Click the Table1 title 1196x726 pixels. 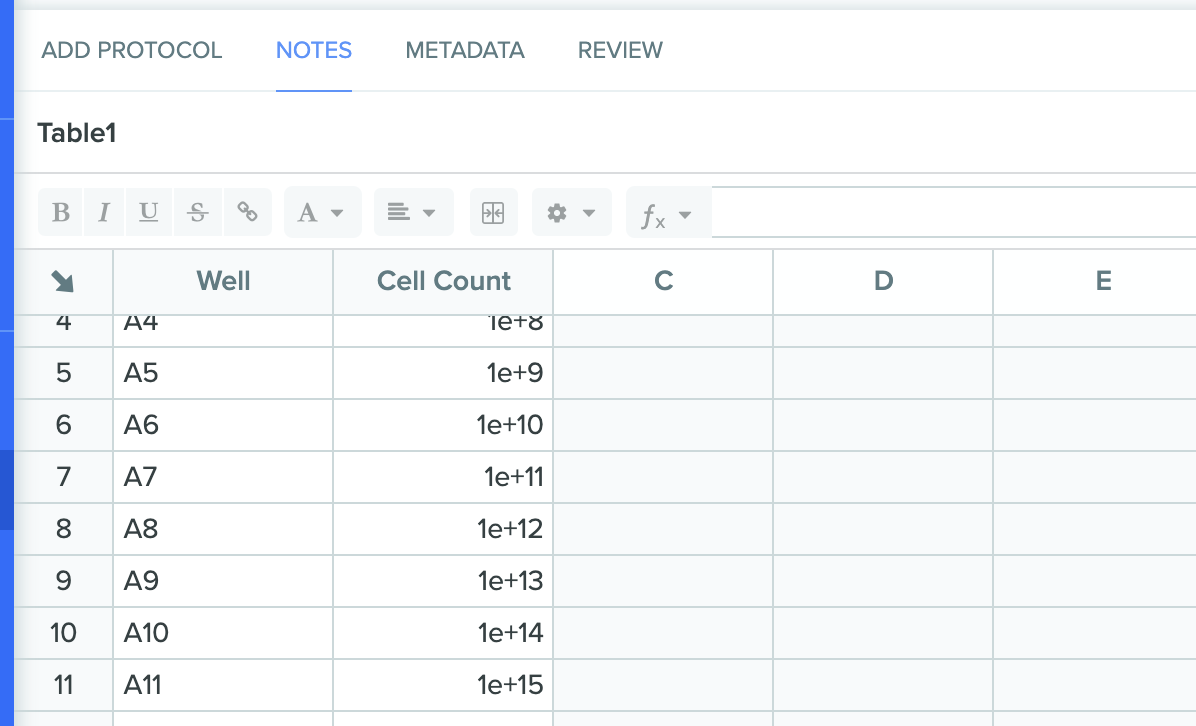tap(77, 133)
